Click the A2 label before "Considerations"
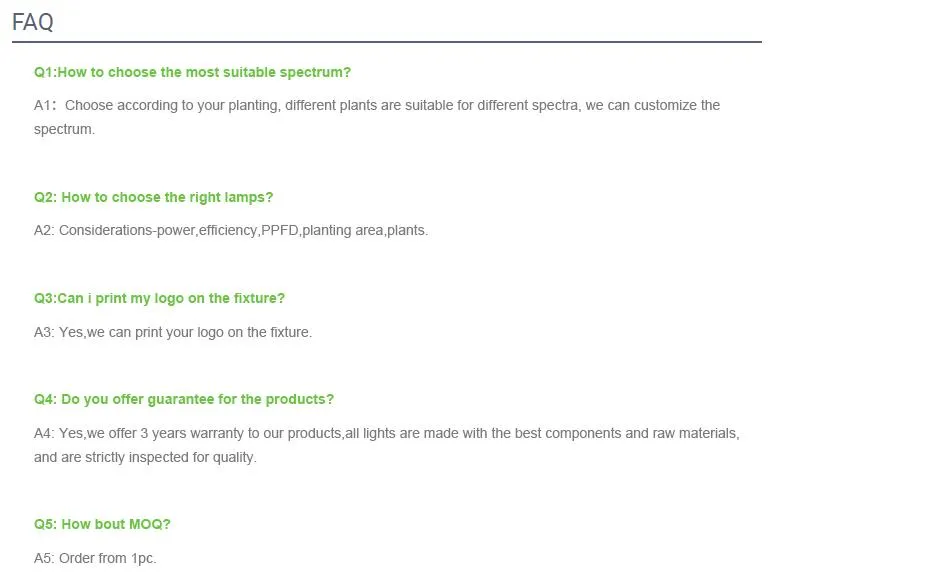The image size is (928, 586). (44, 230)
